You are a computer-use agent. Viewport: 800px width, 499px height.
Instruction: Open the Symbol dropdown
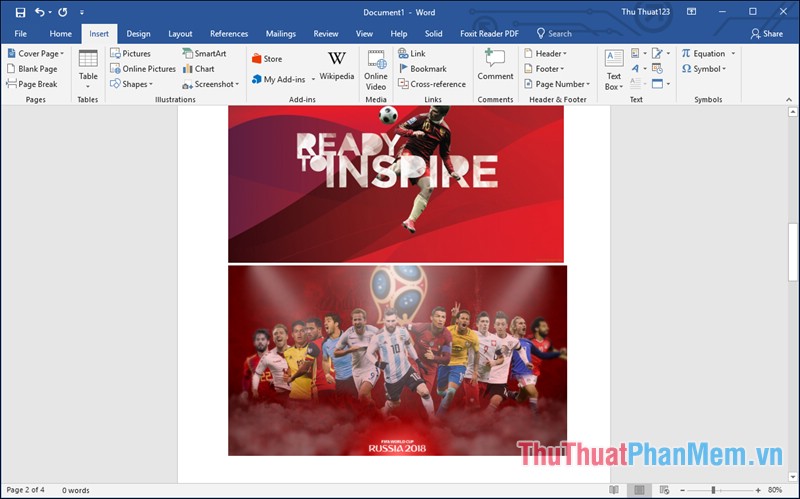(x=704, y=69)
